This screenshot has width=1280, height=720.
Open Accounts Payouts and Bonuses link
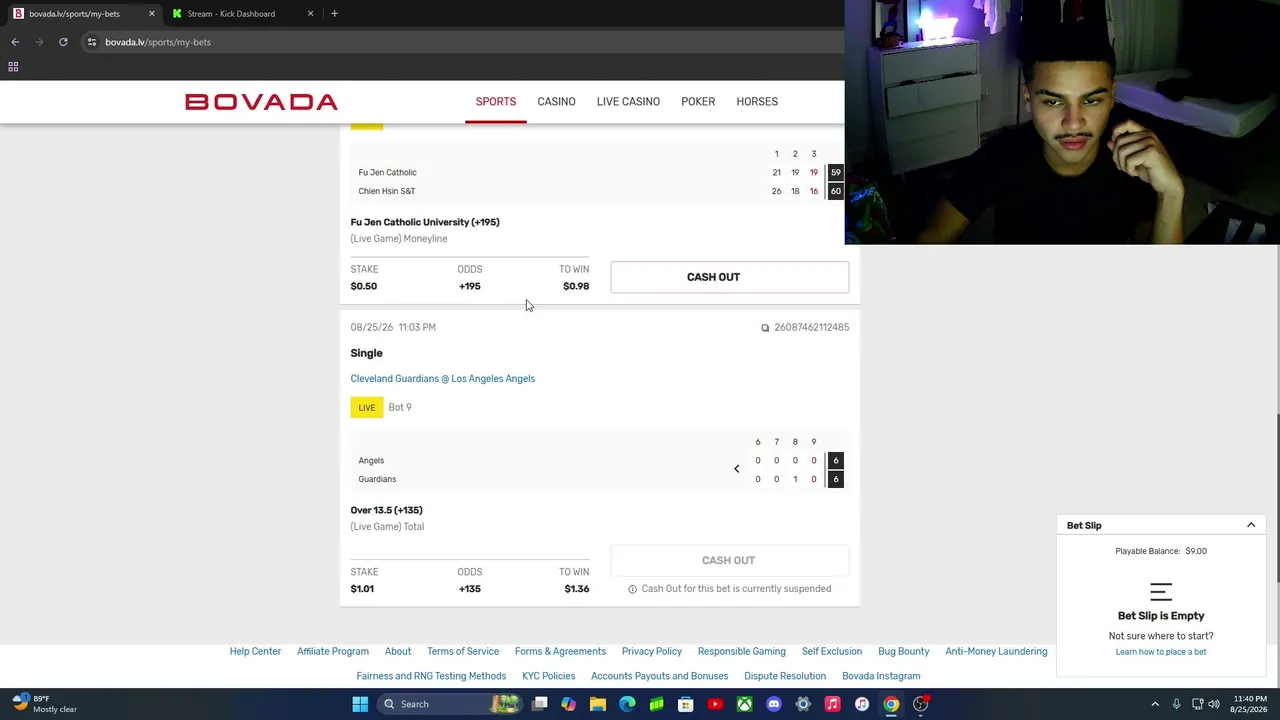[660, 676]
